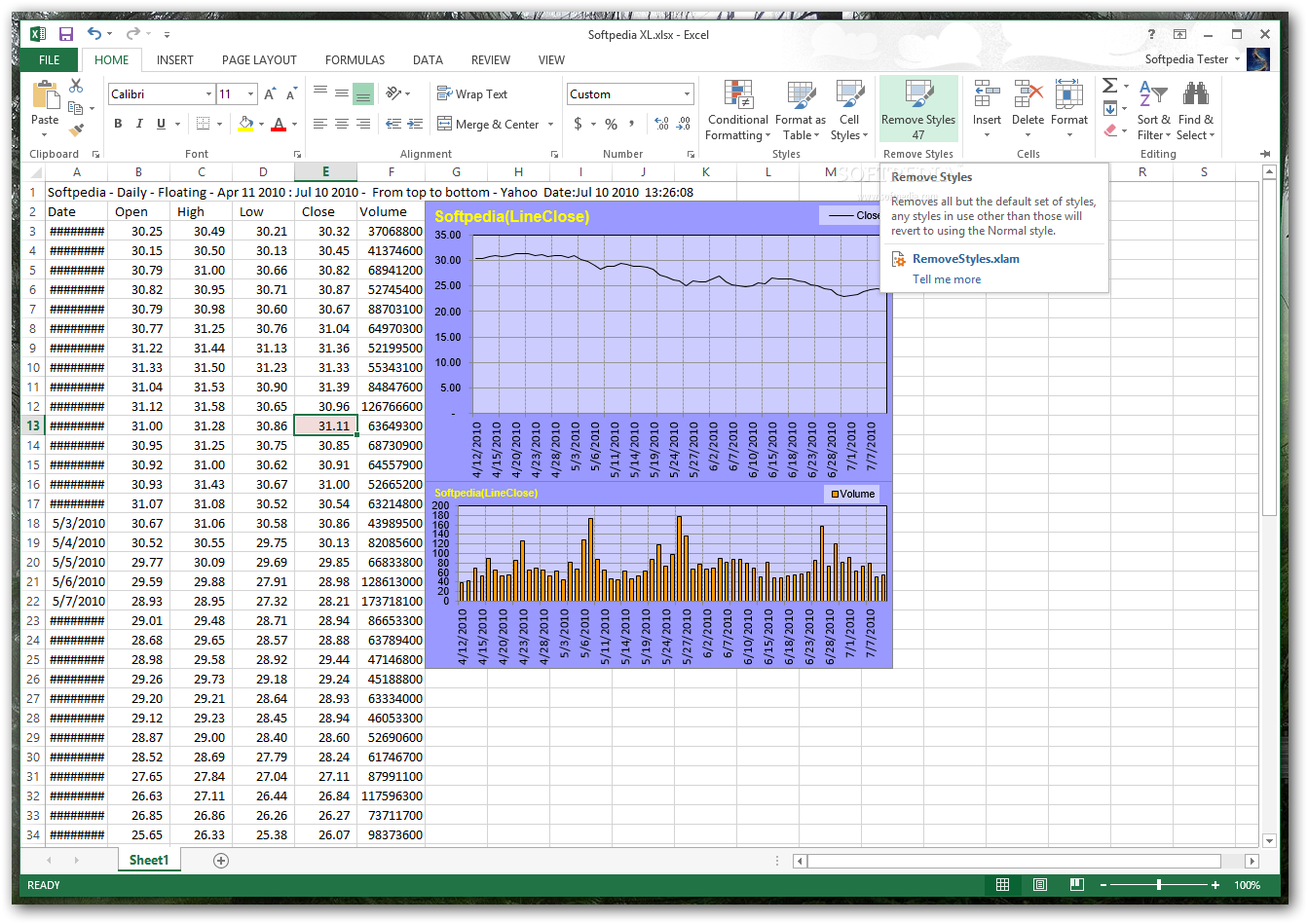Toggle Italic formatting
Screen dimensions: 1308x924
(x=139, y=124)
